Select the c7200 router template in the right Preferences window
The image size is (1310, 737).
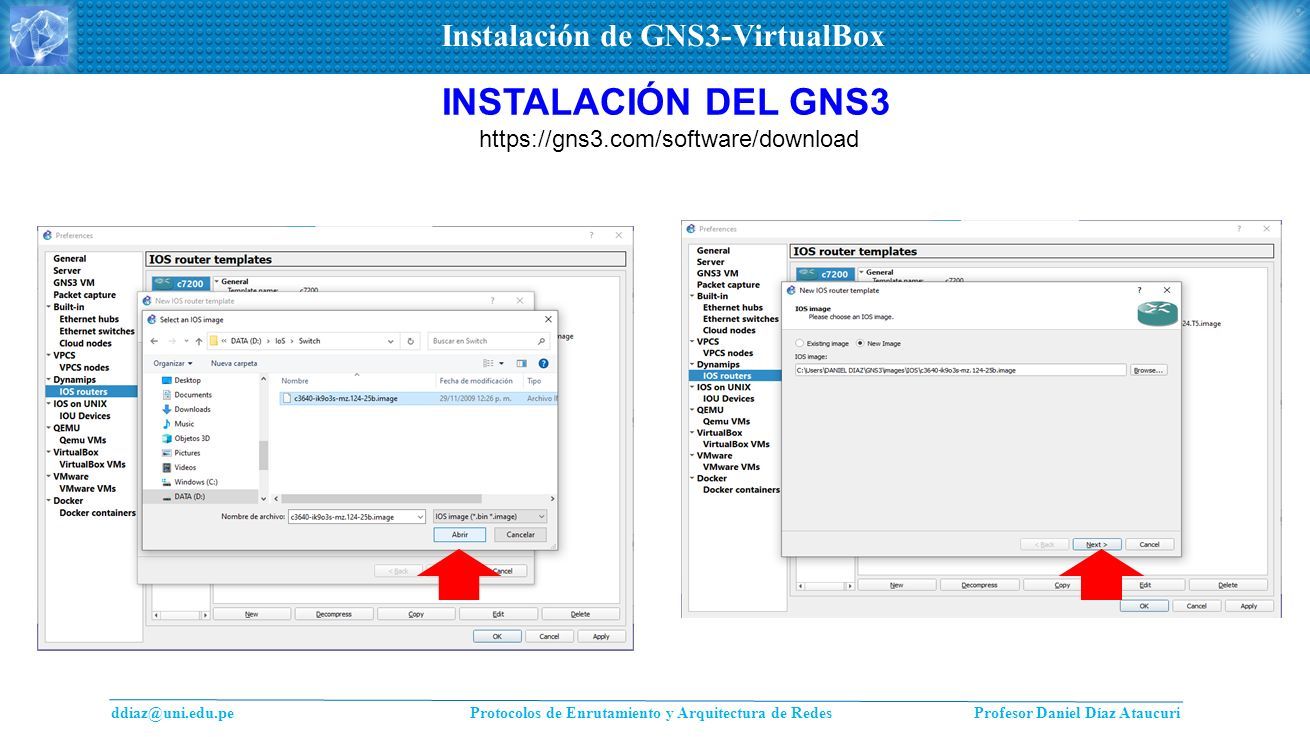point(826,274)
